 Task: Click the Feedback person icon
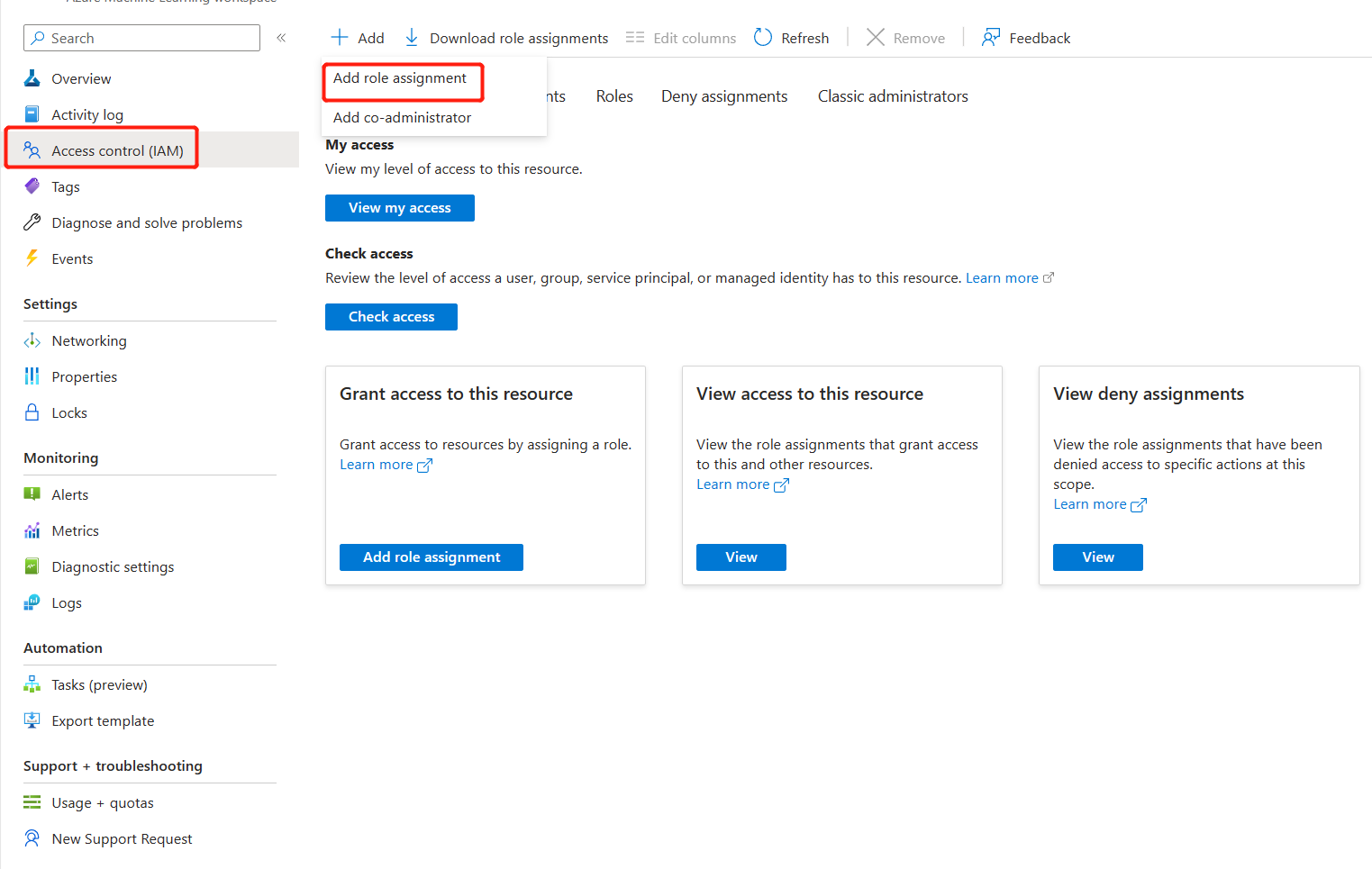coord(991,38)
